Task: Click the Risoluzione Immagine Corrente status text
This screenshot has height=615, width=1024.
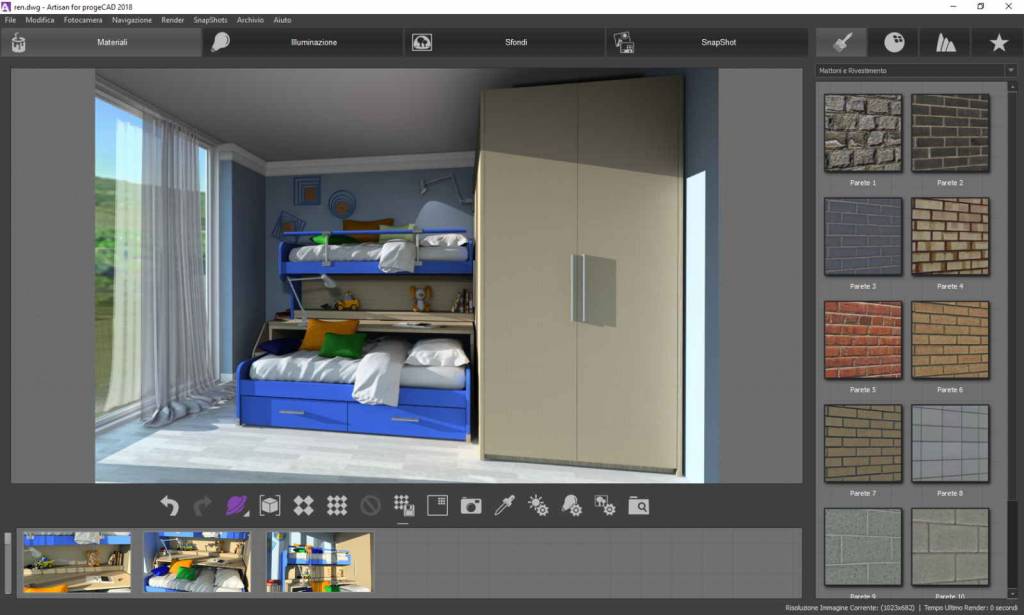Action: click(850, 608)
